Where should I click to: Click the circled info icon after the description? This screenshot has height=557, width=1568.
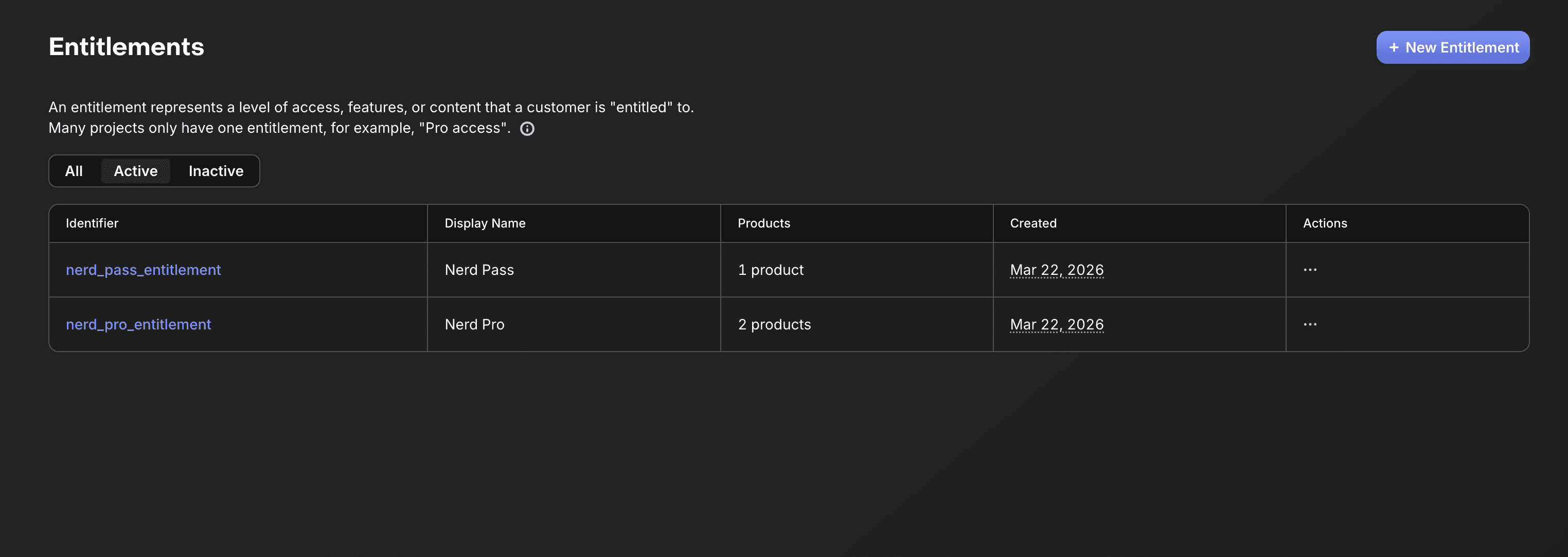pos(527,128)
